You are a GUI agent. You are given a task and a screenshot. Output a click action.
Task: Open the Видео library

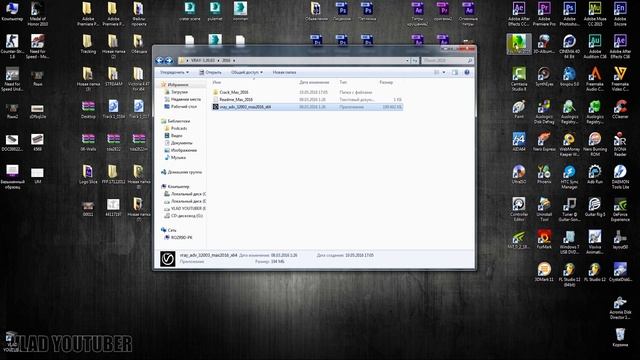click(x=176, y=136)
